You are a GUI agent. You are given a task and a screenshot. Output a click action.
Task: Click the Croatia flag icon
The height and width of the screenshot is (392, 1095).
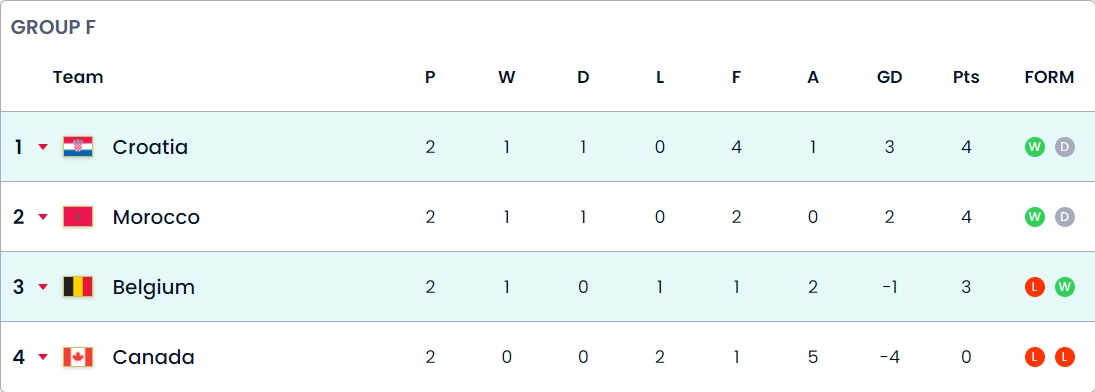78,147
